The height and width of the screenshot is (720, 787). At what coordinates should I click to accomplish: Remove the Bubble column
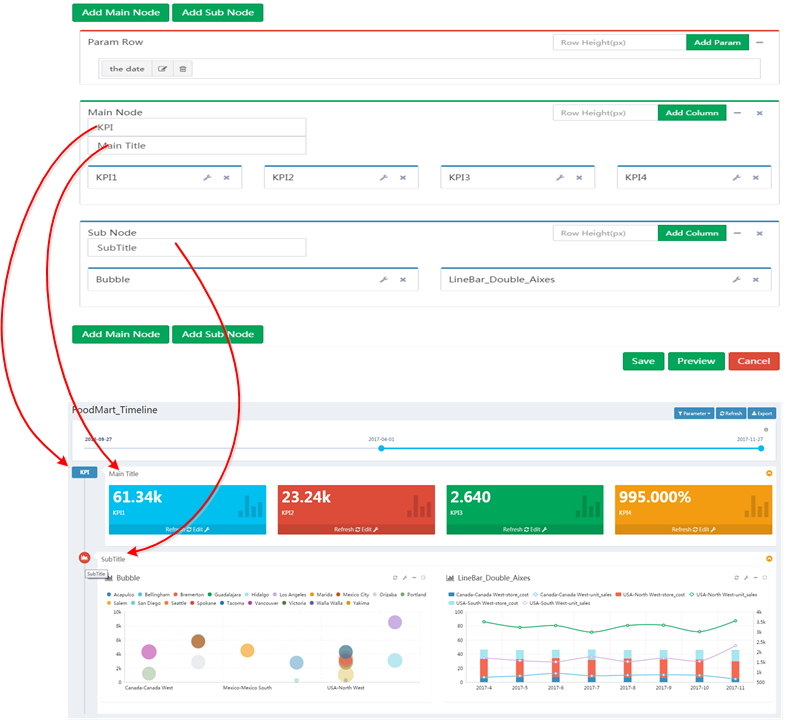pos(403,279)
